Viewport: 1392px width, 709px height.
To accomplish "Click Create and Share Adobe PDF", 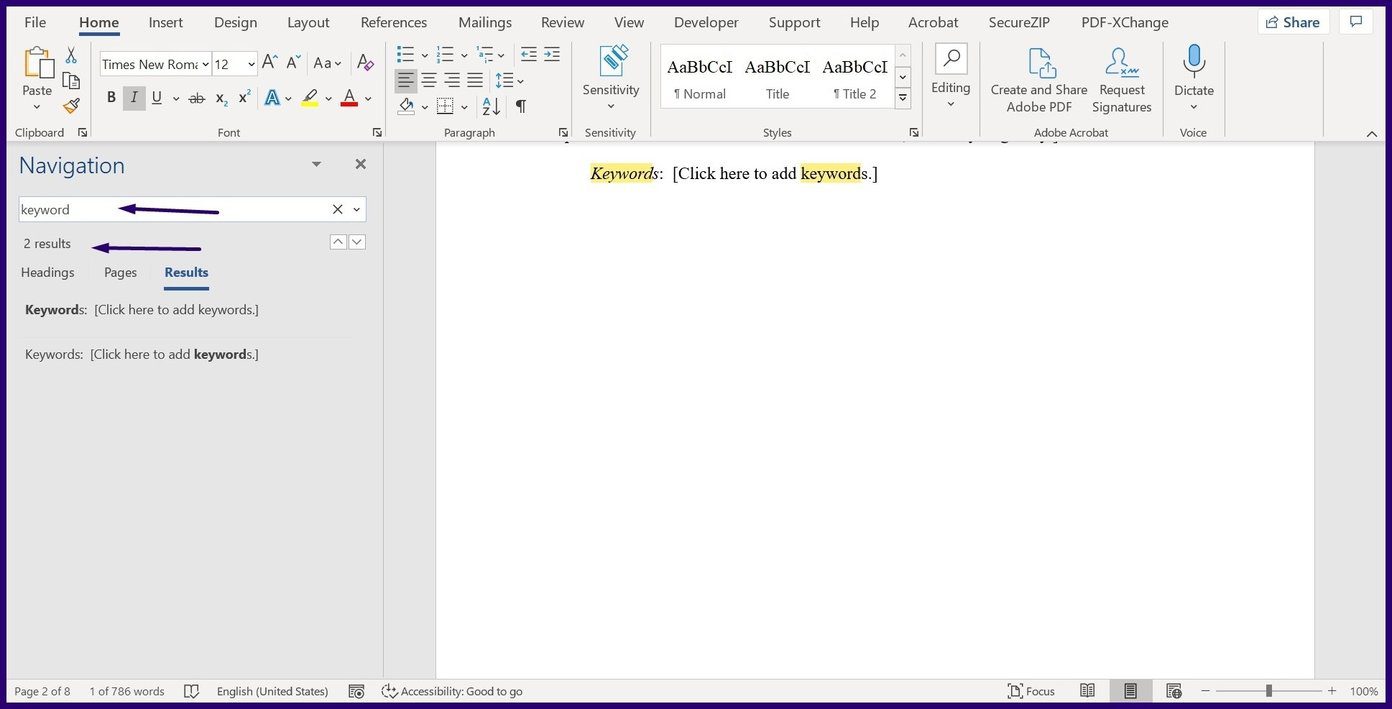I will tap(1039, 80).
